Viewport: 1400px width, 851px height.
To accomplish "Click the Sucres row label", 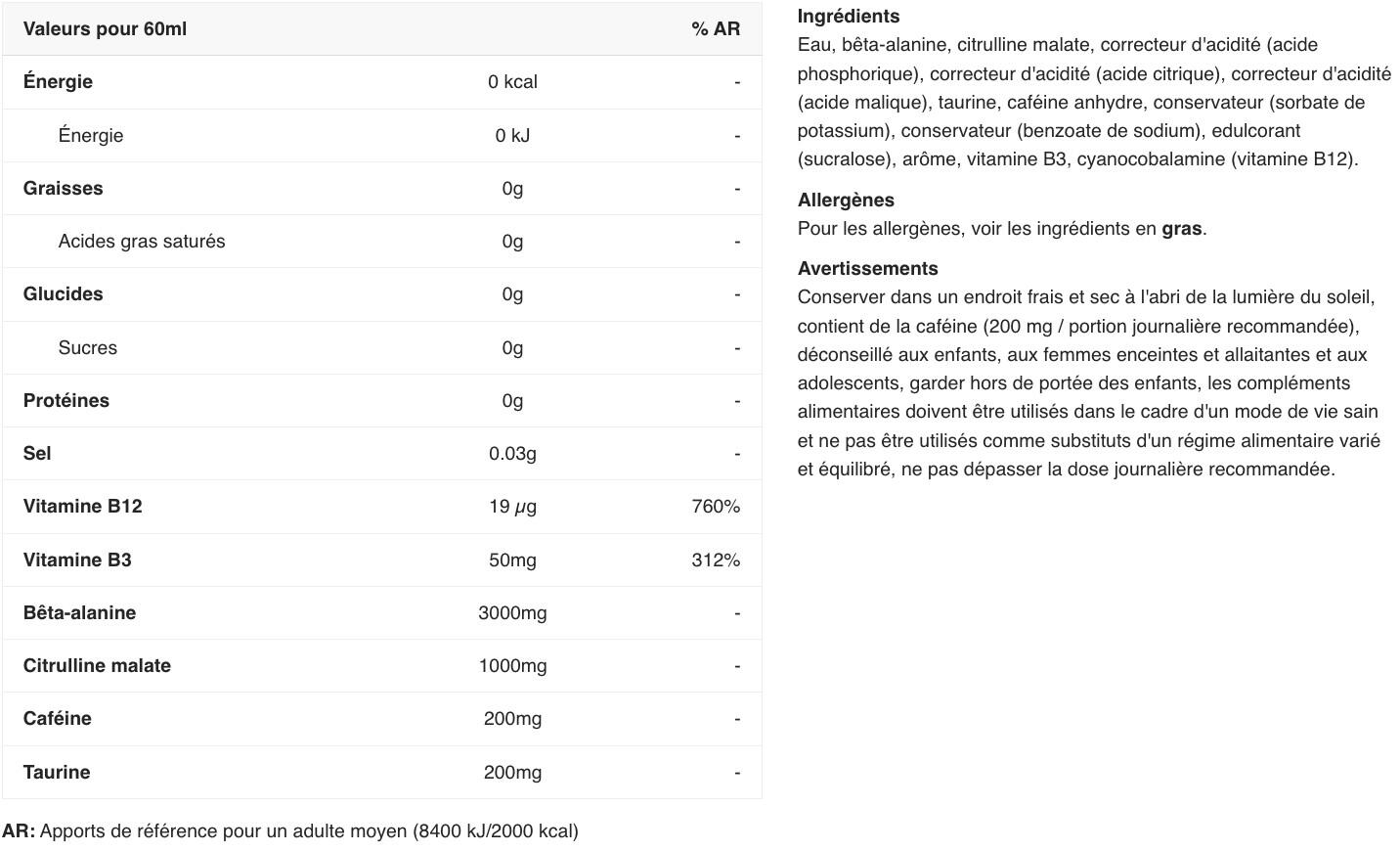I will [x=87, y=348].
